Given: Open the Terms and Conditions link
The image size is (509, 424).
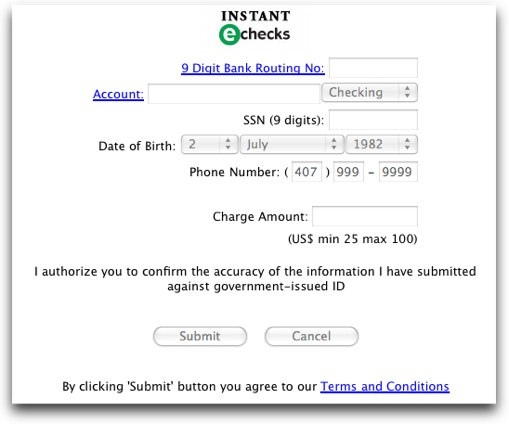Looking at the screenshot, I should coord(385,386).
